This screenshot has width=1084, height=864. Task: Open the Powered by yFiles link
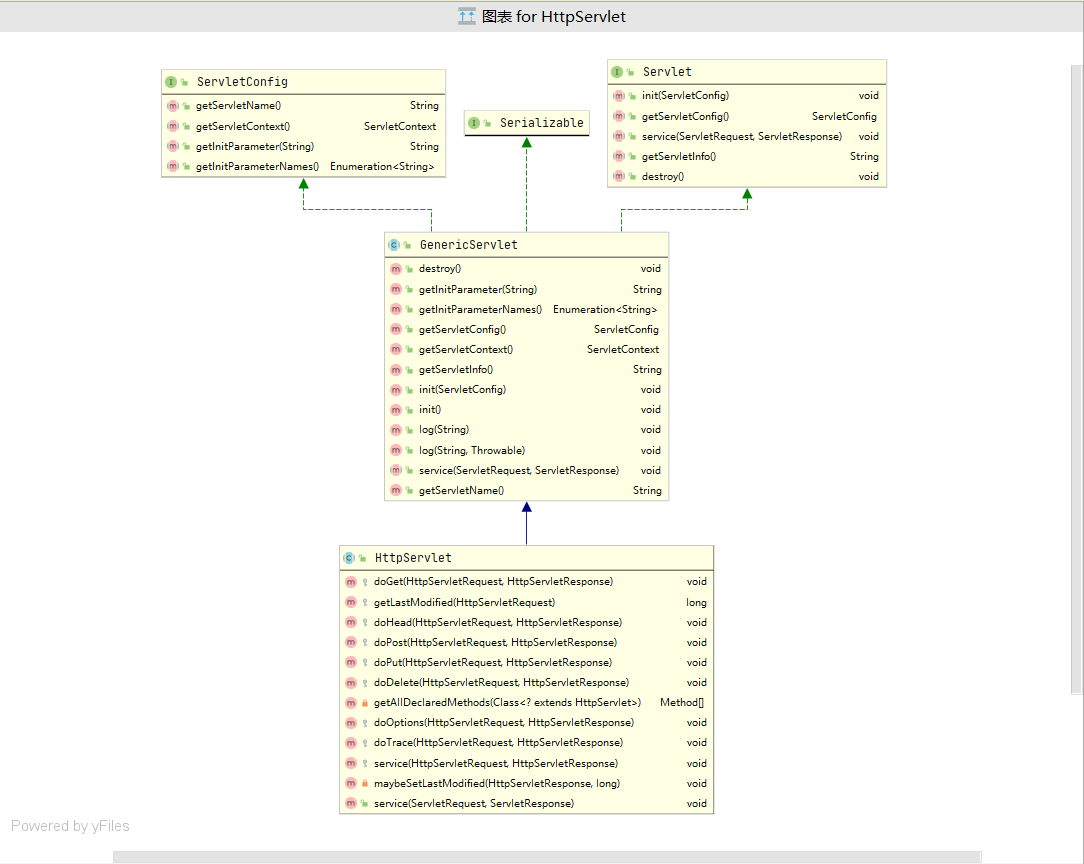point(70,825)
